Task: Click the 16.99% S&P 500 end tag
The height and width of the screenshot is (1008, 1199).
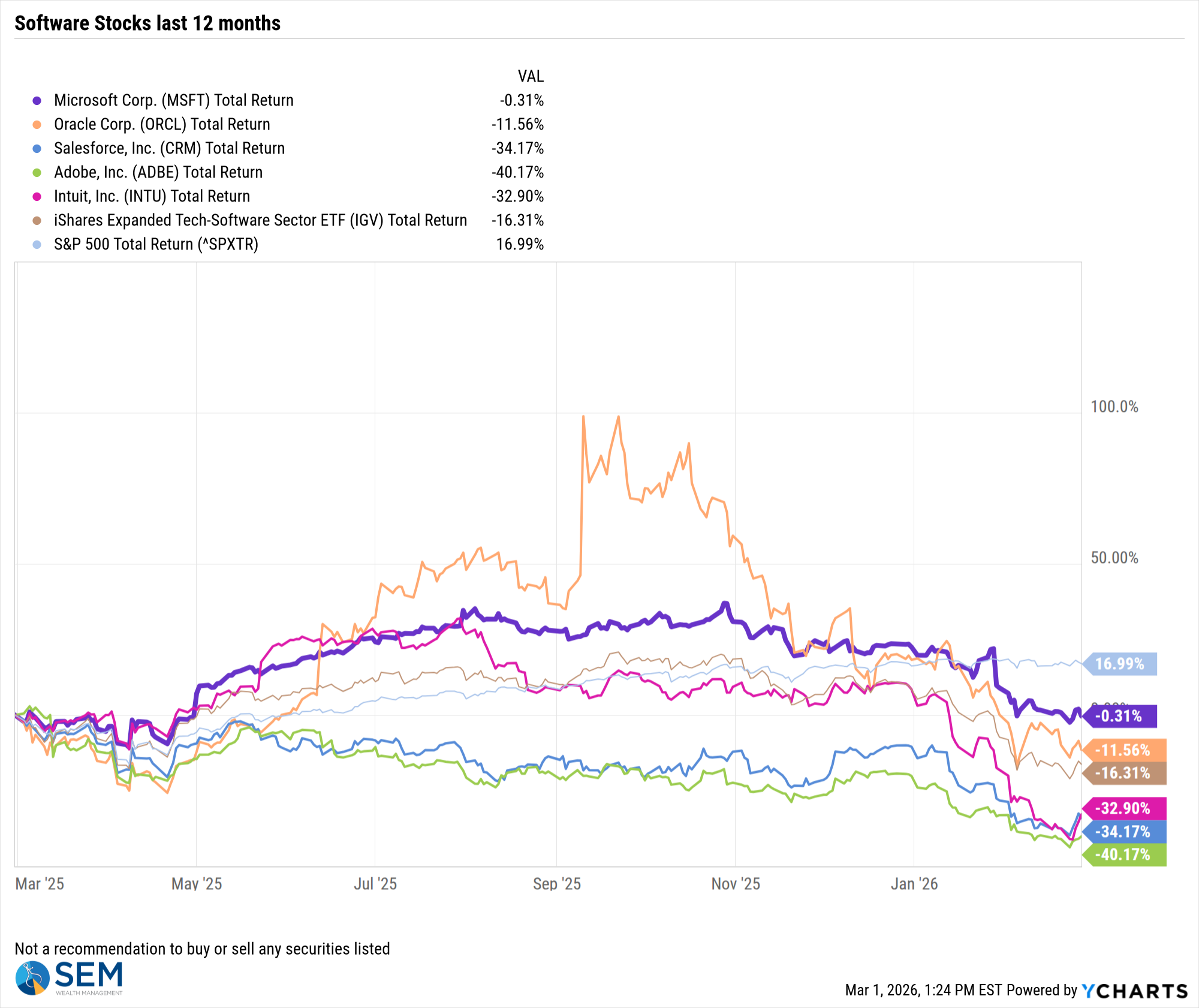Action: point(1122,664)
